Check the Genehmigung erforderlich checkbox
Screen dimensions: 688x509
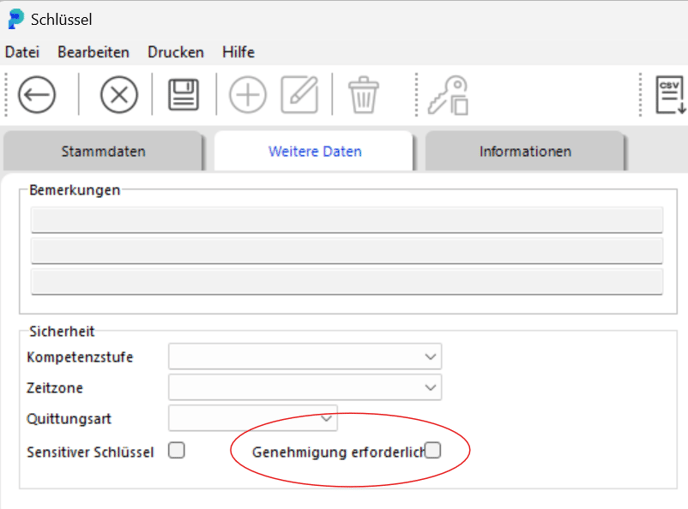pos(433,451)
